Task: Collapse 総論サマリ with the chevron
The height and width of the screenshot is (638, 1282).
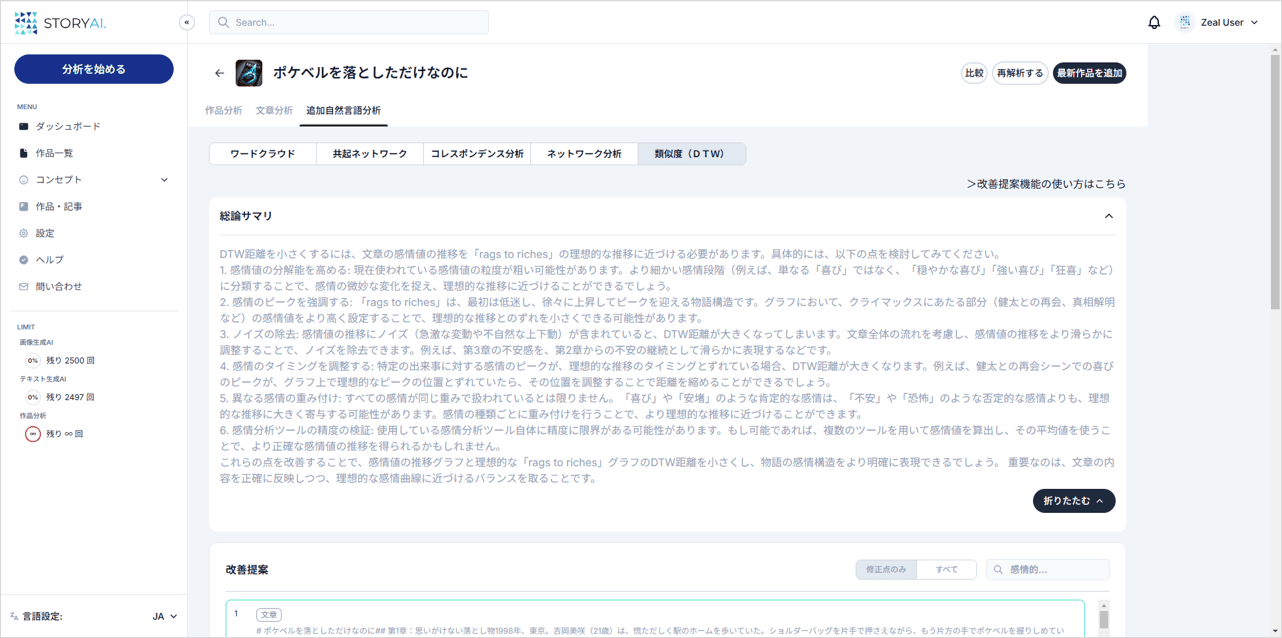Action: [x=1108, y=216]
